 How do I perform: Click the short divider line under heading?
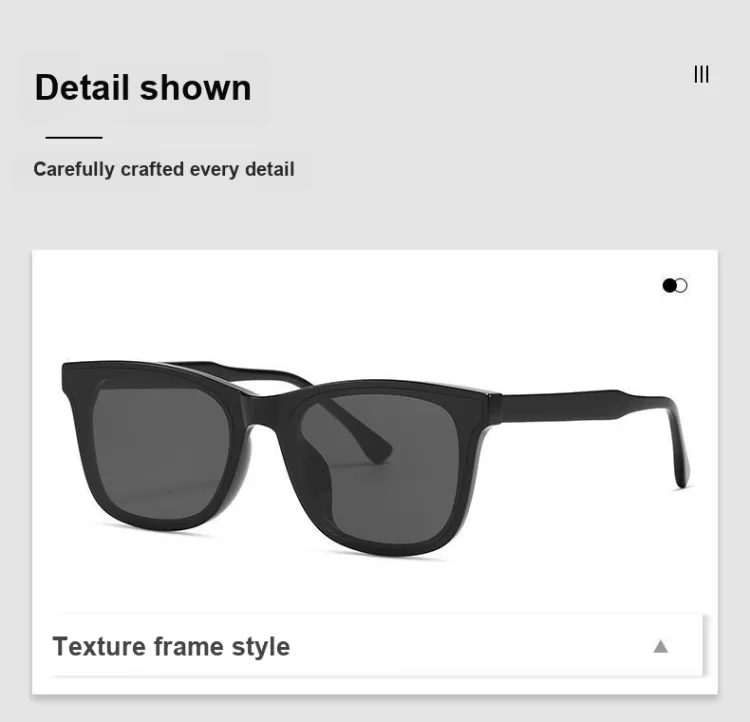coord(74,137)
